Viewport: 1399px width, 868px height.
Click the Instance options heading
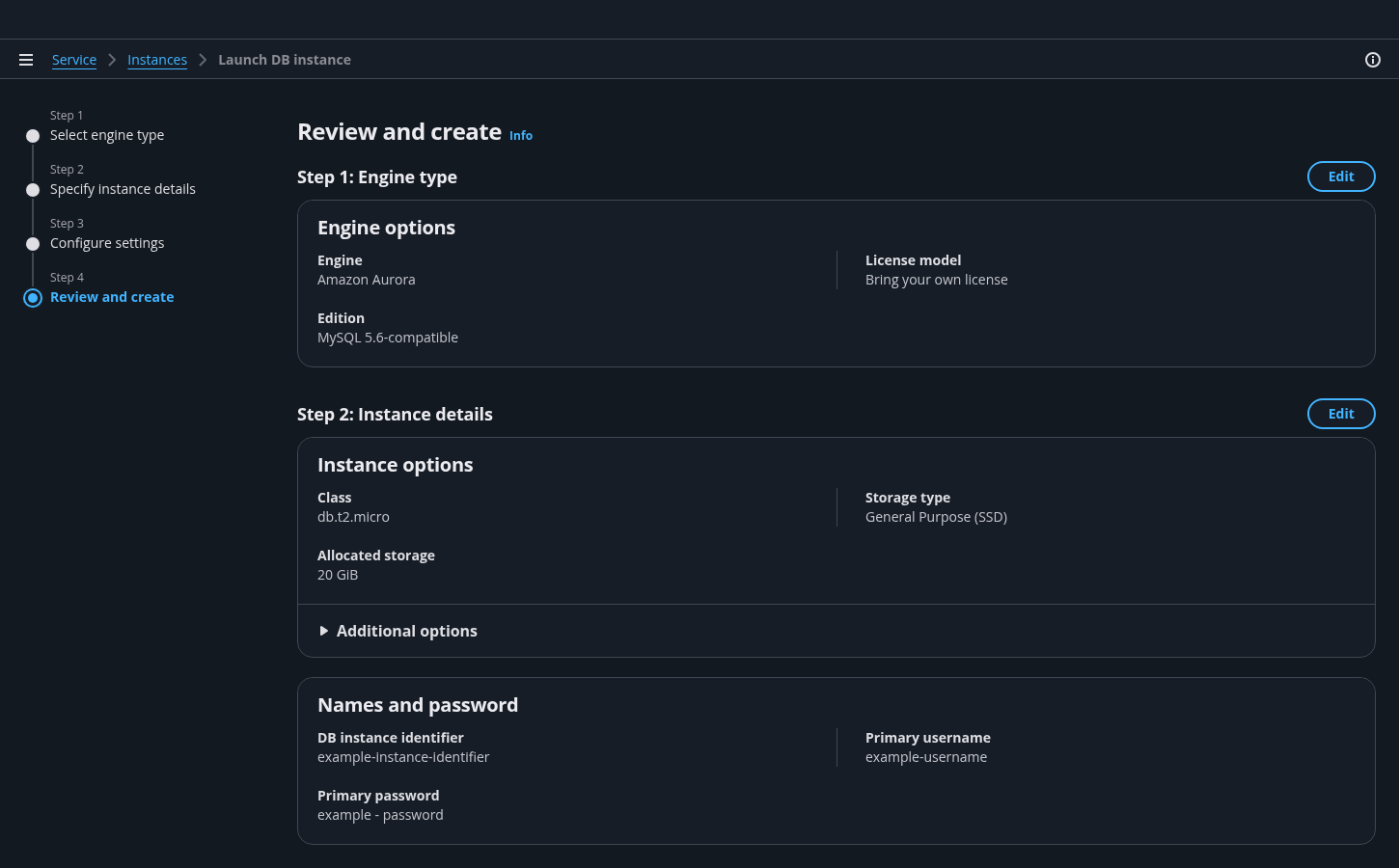(396, 465)
